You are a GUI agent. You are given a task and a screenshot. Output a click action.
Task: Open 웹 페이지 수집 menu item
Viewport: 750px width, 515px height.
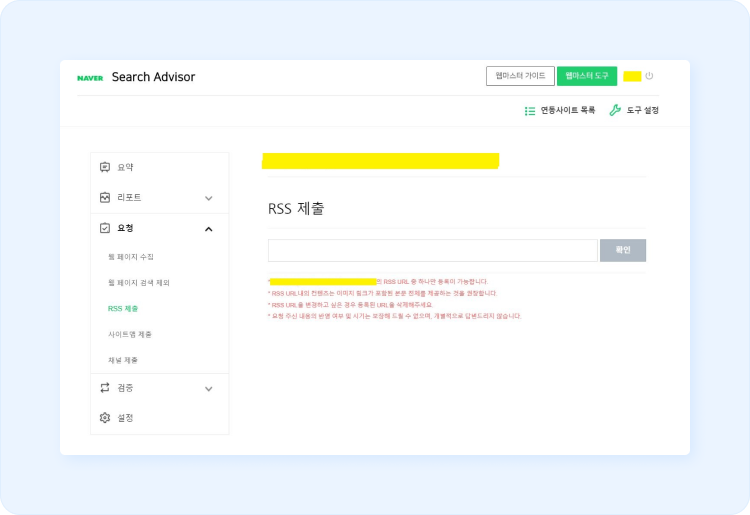131,257
